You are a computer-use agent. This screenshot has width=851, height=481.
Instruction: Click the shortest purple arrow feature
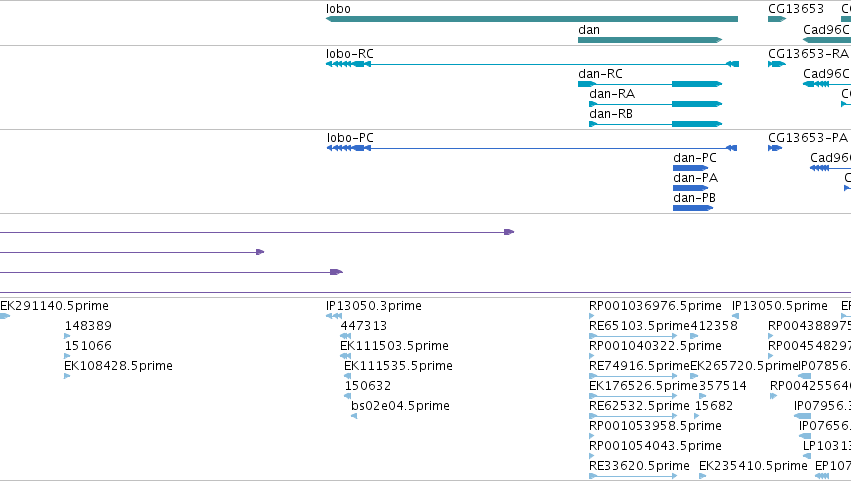pos(132,252)
